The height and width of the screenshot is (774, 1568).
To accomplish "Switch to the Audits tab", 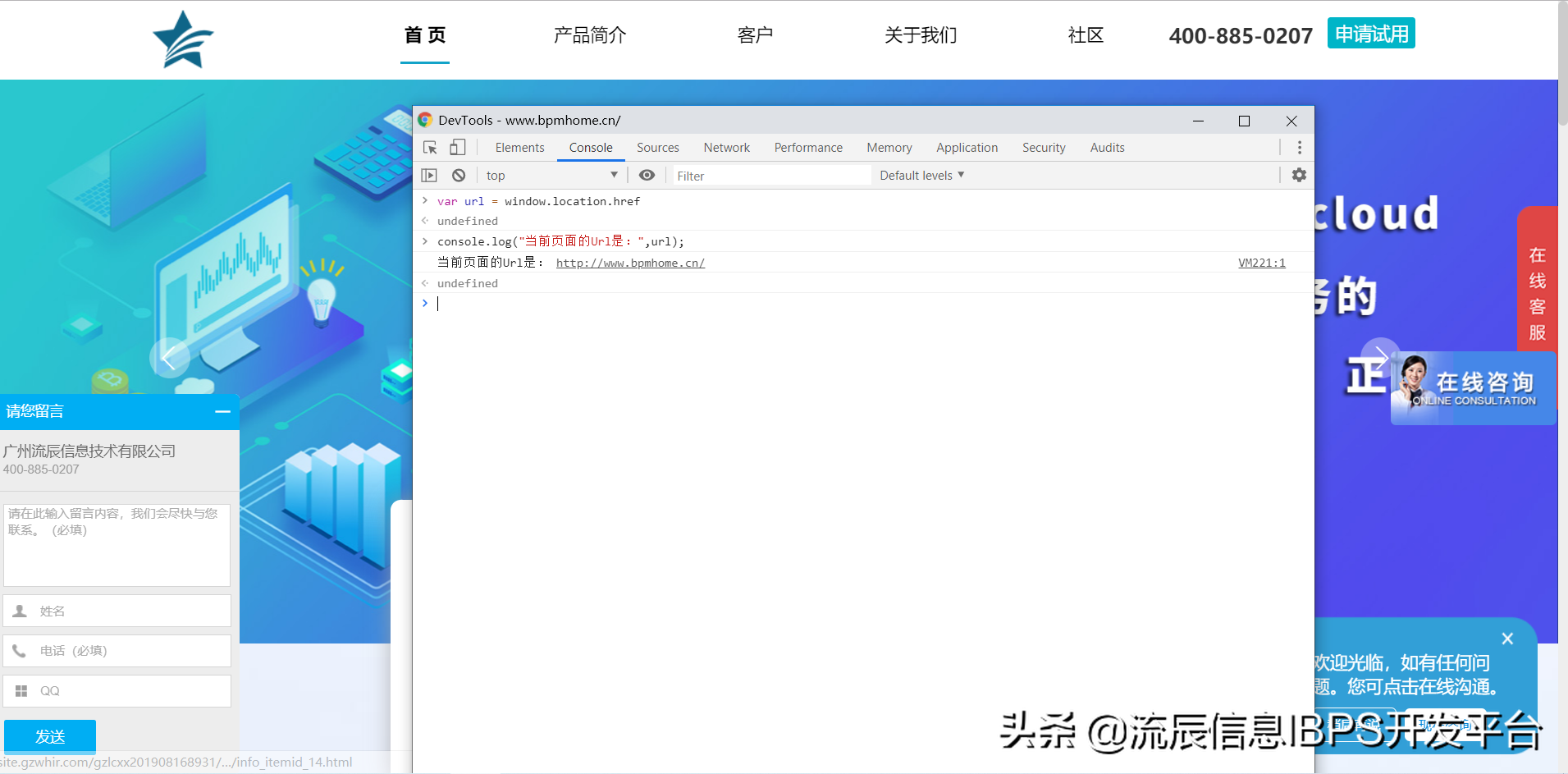I will (1107, 148).
